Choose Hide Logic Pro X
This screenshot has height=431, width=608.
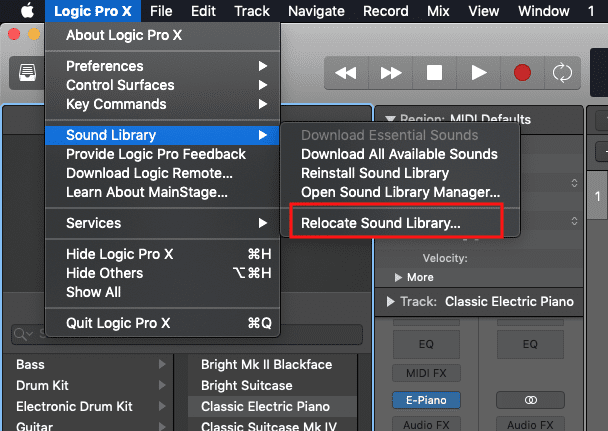pos(162,254)
